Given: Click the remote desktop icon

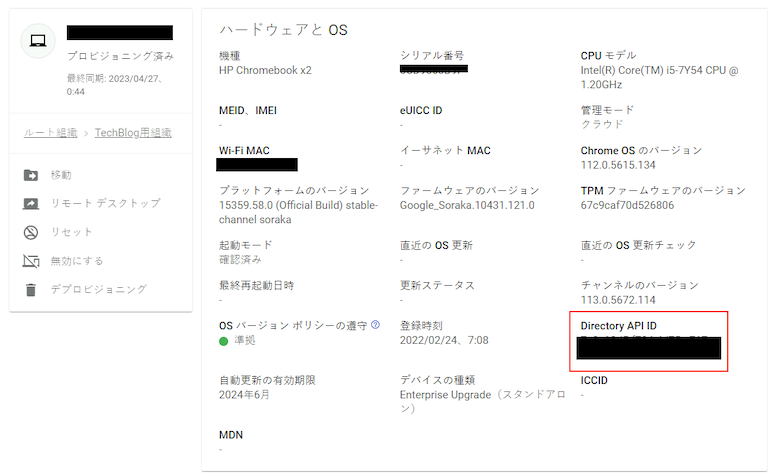Looking at the screenshot, I should (31, 203).
